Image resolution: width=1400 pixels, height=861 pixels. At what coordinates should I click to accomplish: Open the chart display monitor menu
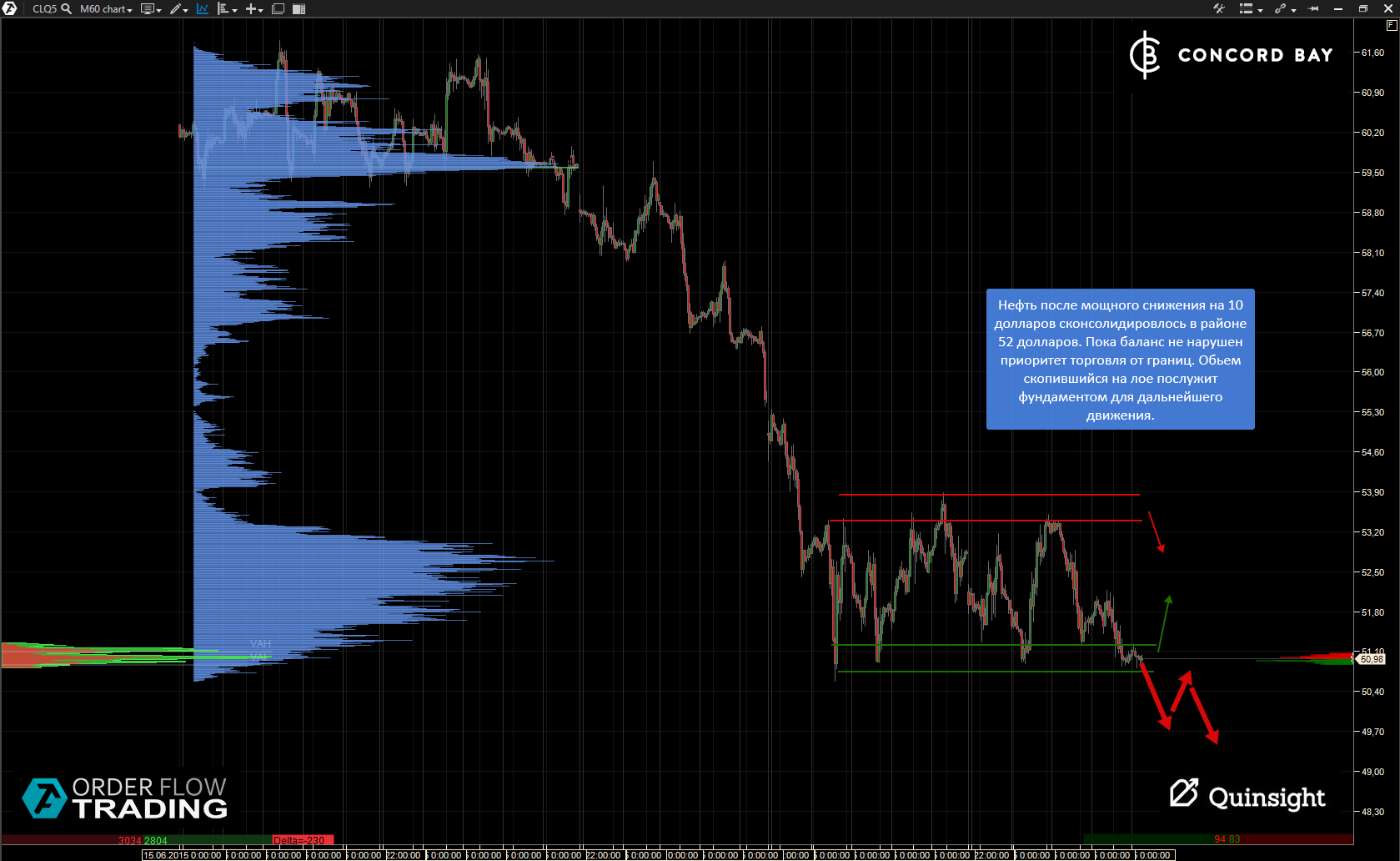(150, 8)
